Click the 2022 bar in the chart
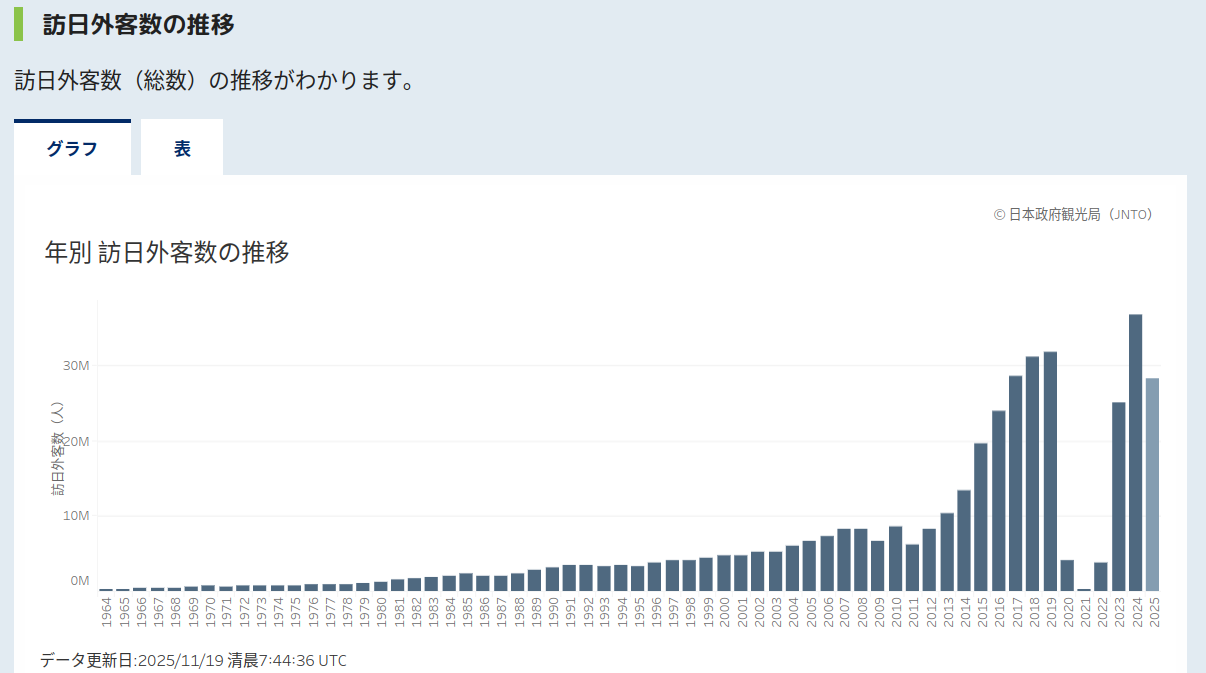The height and width of the screenshot is (673, 1206). [1101, 576]
